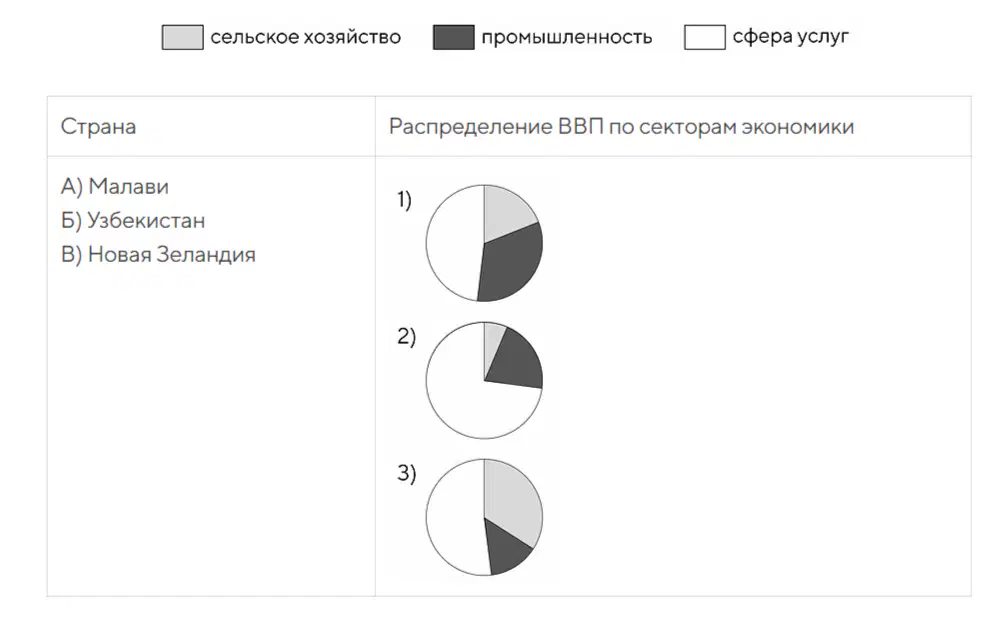Click pie chart number 1
The width and height of the screenshot is (992, 623).
(484, 243)
